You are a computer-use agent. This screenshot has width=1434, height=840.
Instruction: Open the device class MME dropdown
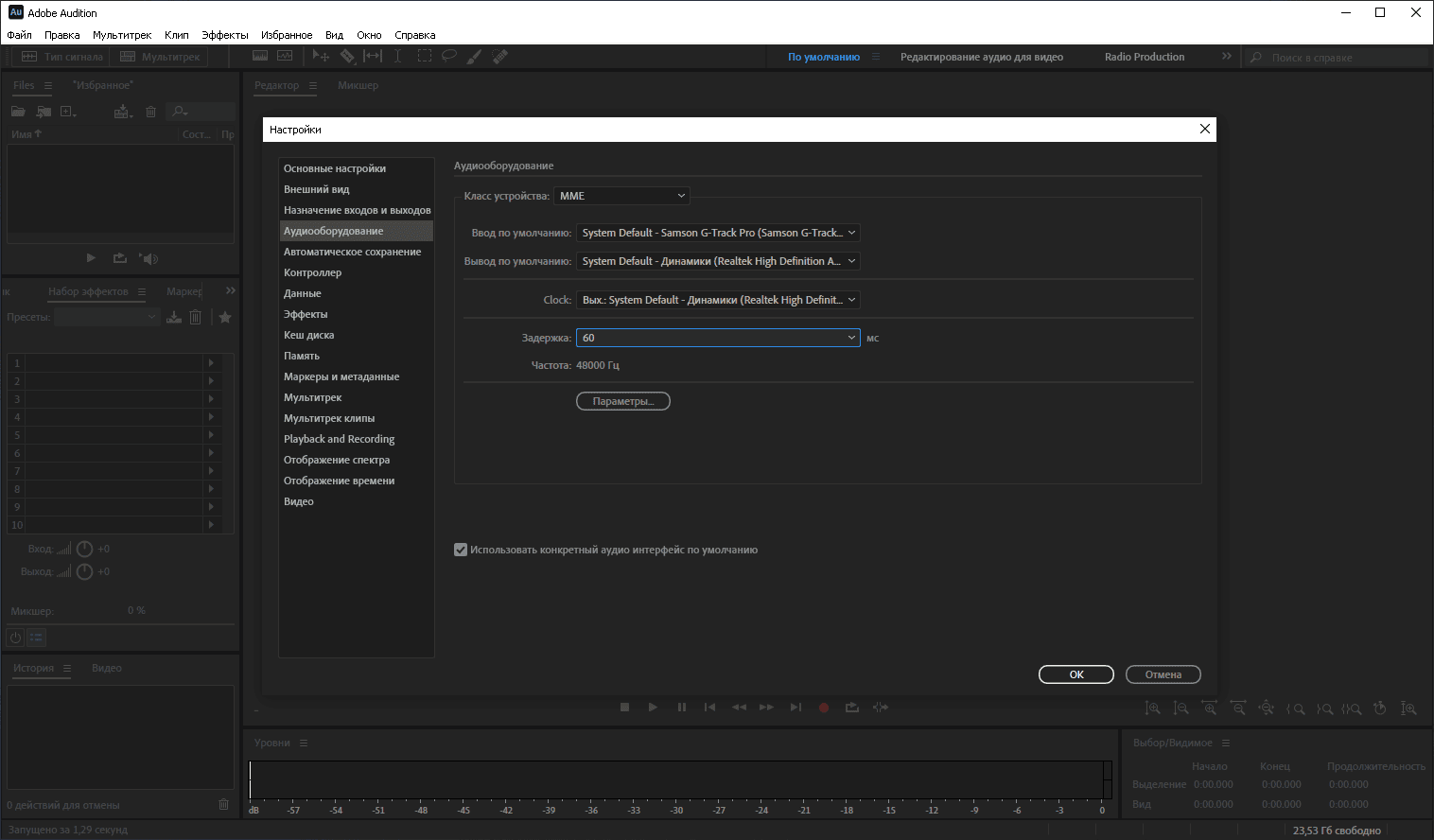(x=621, y=196)
